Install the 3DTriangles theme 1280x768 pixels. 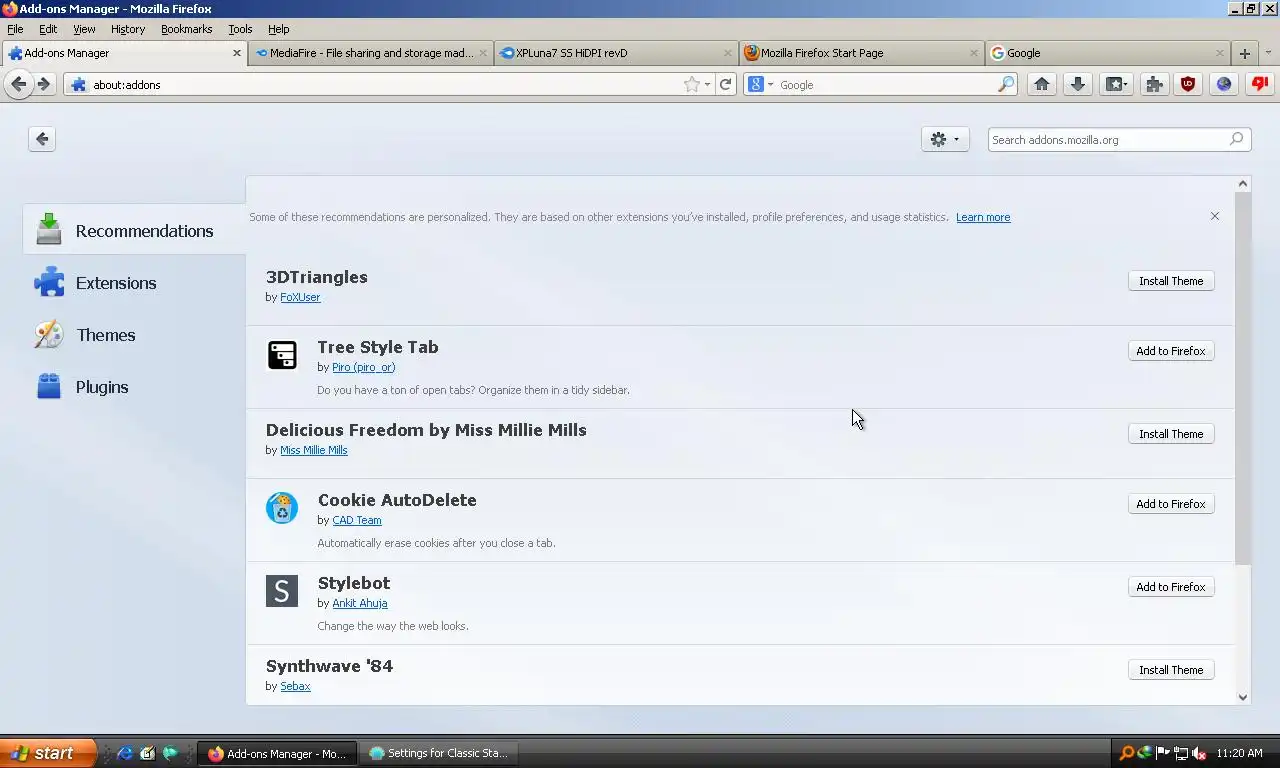(x=1171, y=281)
